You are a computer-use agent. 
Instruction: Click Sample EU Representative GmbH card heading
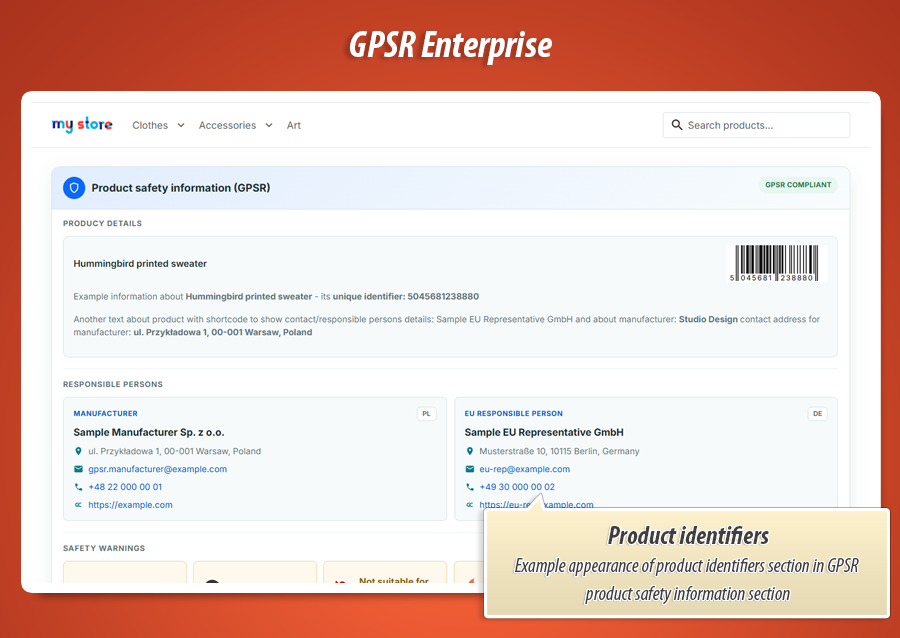point(544,432)
